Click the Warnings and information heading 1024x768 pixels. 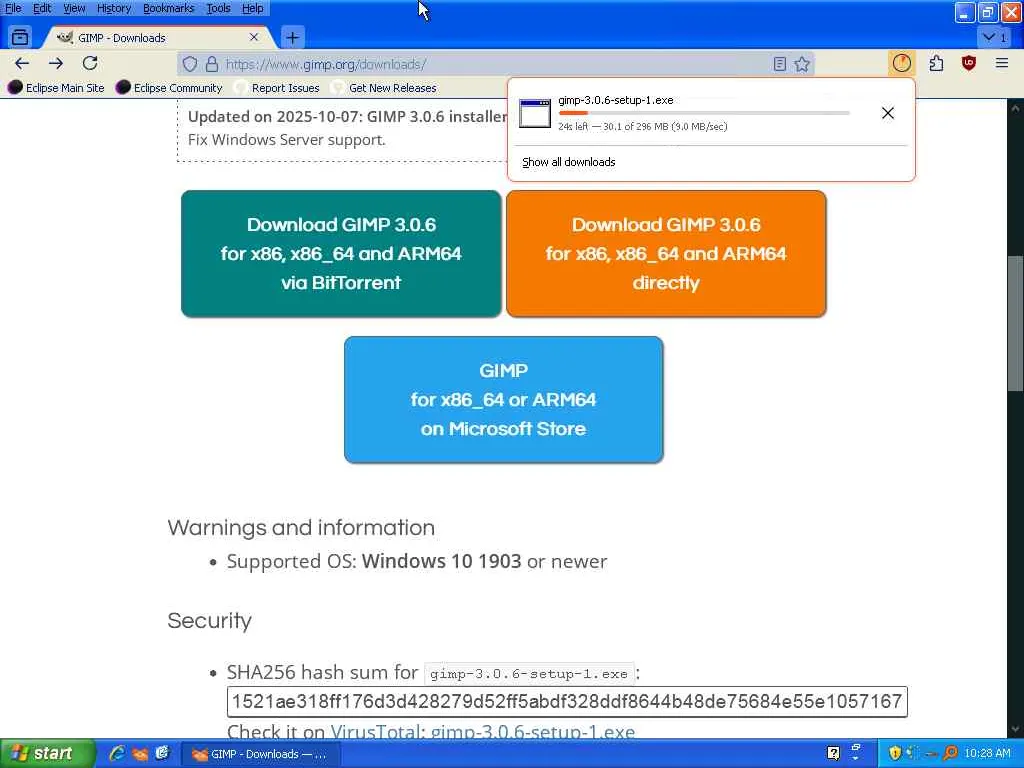tap(301, 528)
